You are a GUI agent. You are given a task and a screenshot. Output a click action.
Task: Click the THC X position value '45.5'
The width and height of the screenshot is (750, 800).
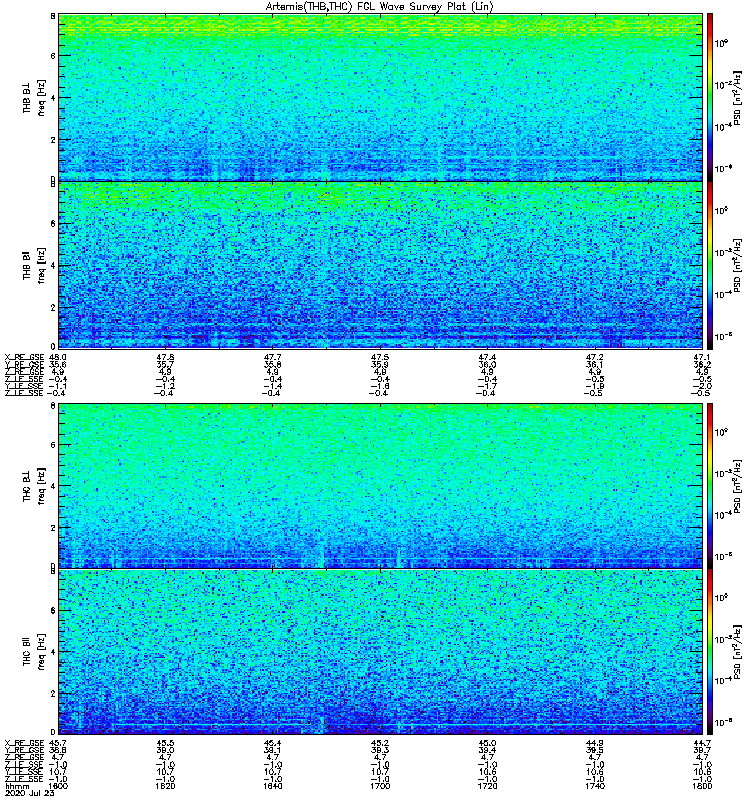(165, 743)
